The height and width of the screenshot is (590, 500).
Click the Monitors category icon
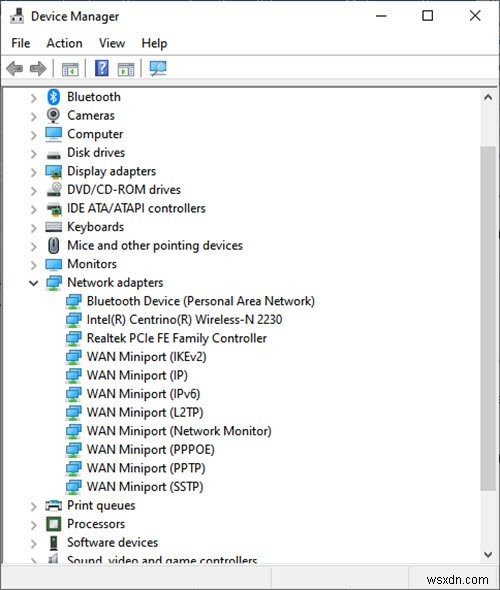click(53, 265)
